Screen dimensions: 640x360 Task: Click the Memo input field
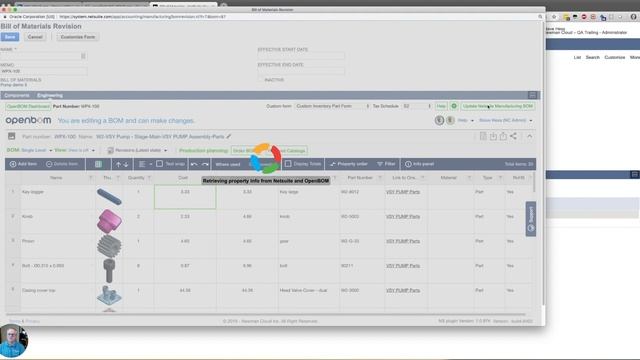pyautogui.click(x=43, y=71)
